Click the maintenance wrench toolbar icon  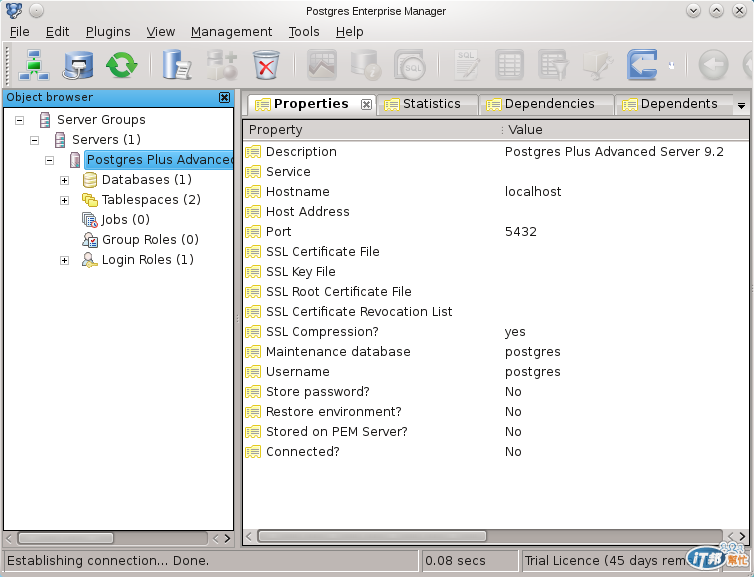[x=597, y=65]
